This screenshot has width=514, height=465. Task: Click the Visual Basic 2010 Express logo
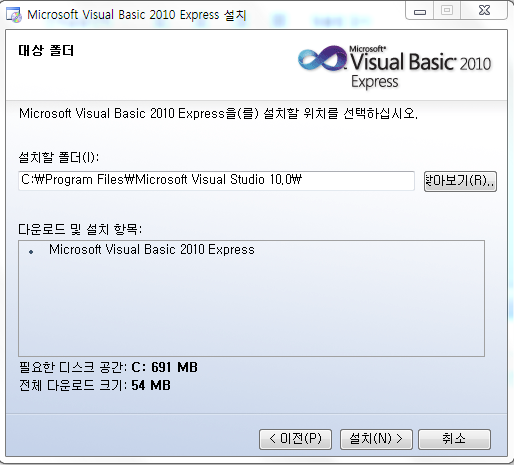(394, 67)
